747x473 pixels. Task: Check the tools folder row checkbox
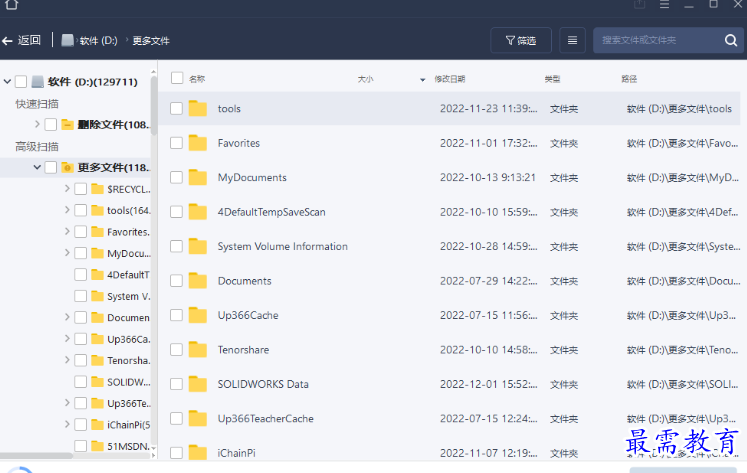coord(176,109)
